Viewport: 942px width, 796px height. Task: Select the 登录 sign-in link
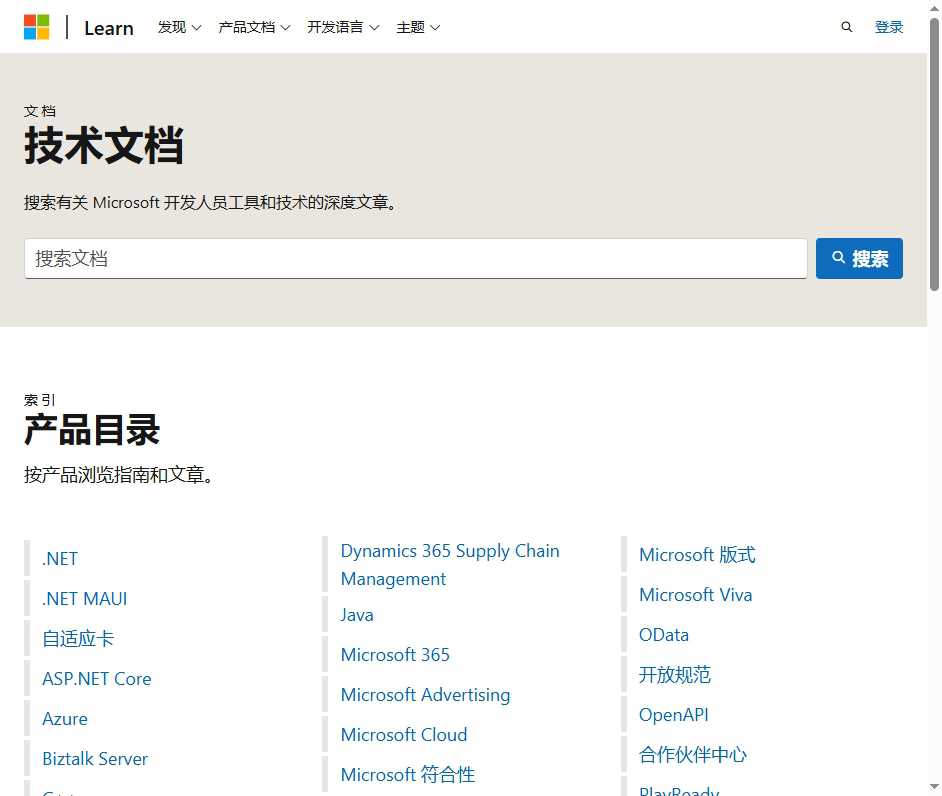(888, 27)
